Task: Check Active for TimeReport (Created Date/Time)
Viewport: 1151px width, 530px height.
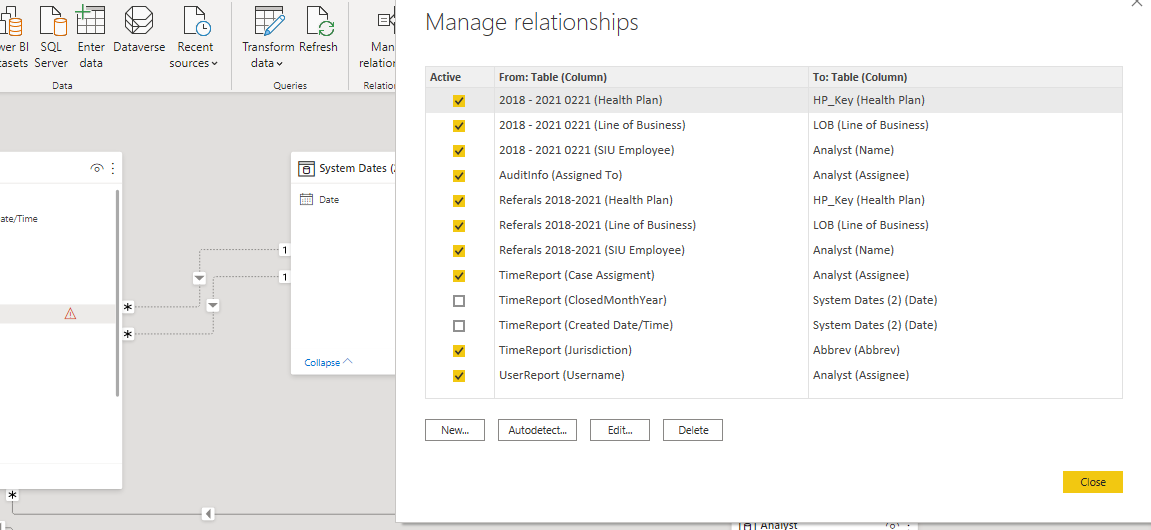Action: 459,325
